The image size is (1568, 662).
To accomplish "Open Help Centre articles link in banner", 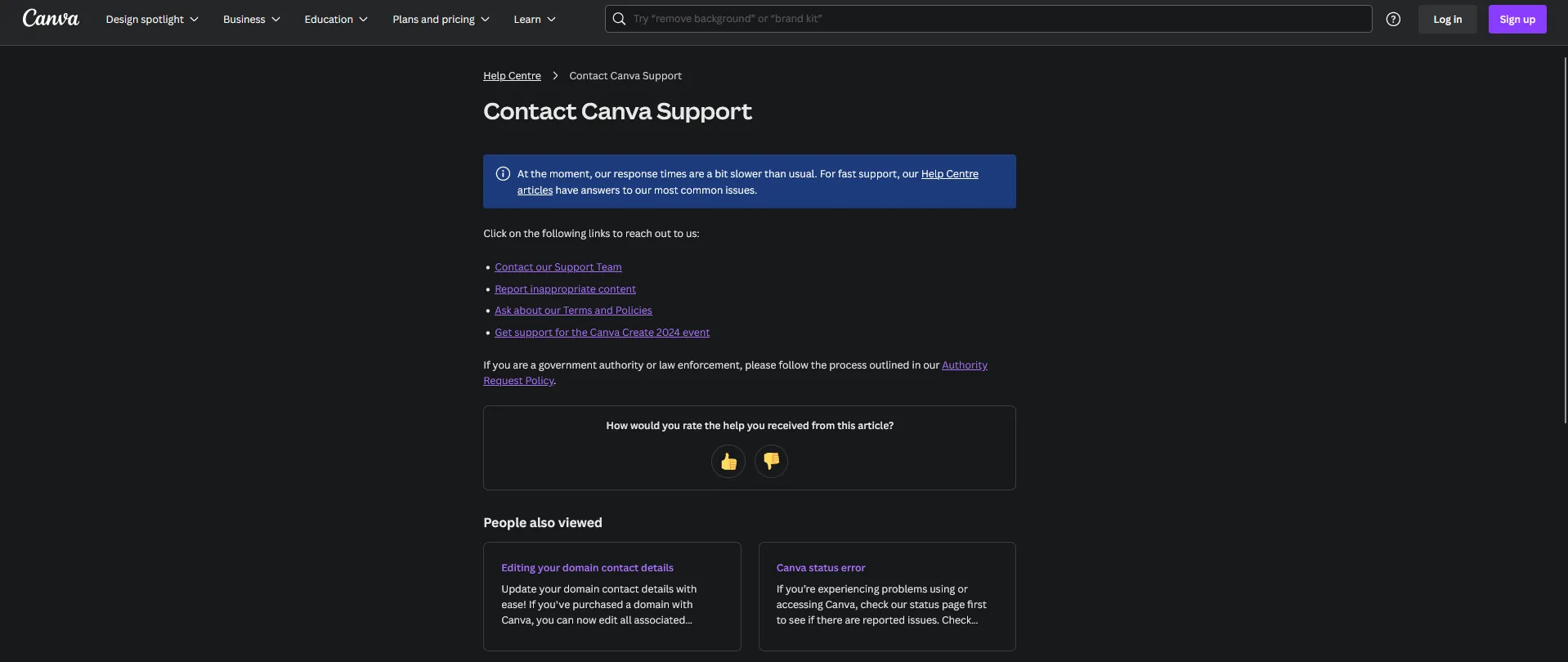I will [949, 174].
